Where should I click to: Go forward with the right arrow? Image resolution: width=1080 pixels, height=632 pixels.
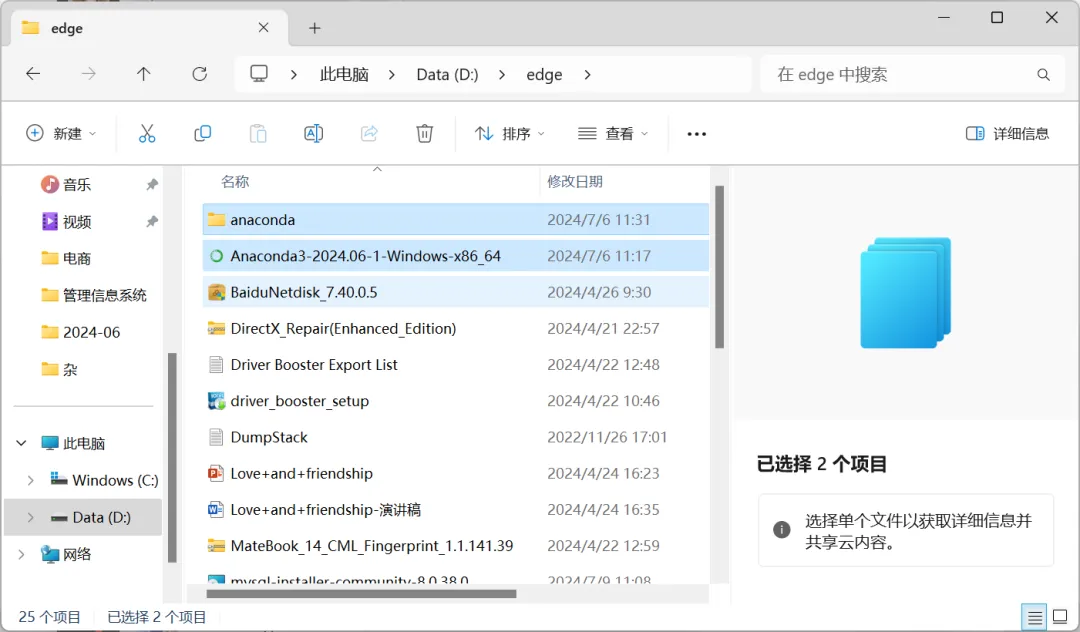point(88,74)
